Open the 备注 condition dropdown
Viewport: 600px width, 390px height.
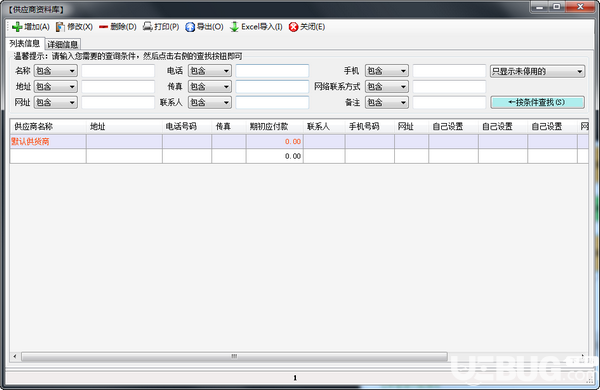pyautogui.click(x=387, y=102)
